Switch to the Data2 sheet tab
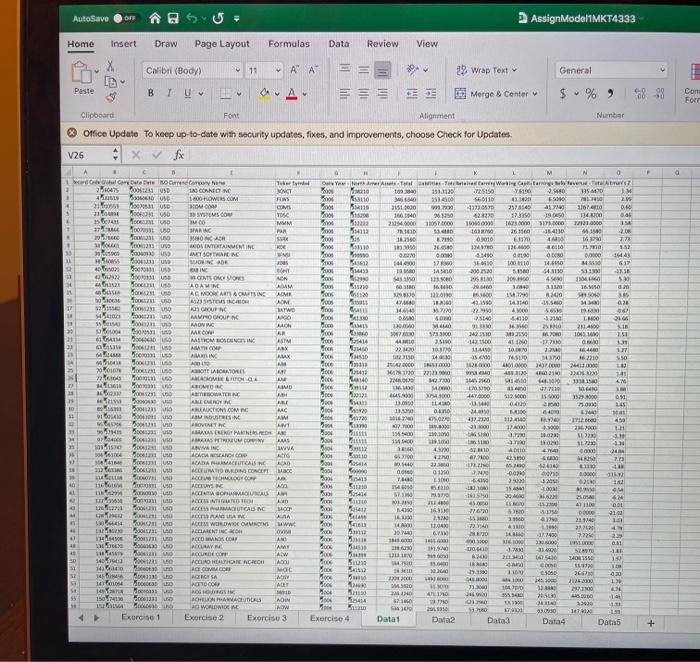The image size is (700, 662). (x=443, y=620)
